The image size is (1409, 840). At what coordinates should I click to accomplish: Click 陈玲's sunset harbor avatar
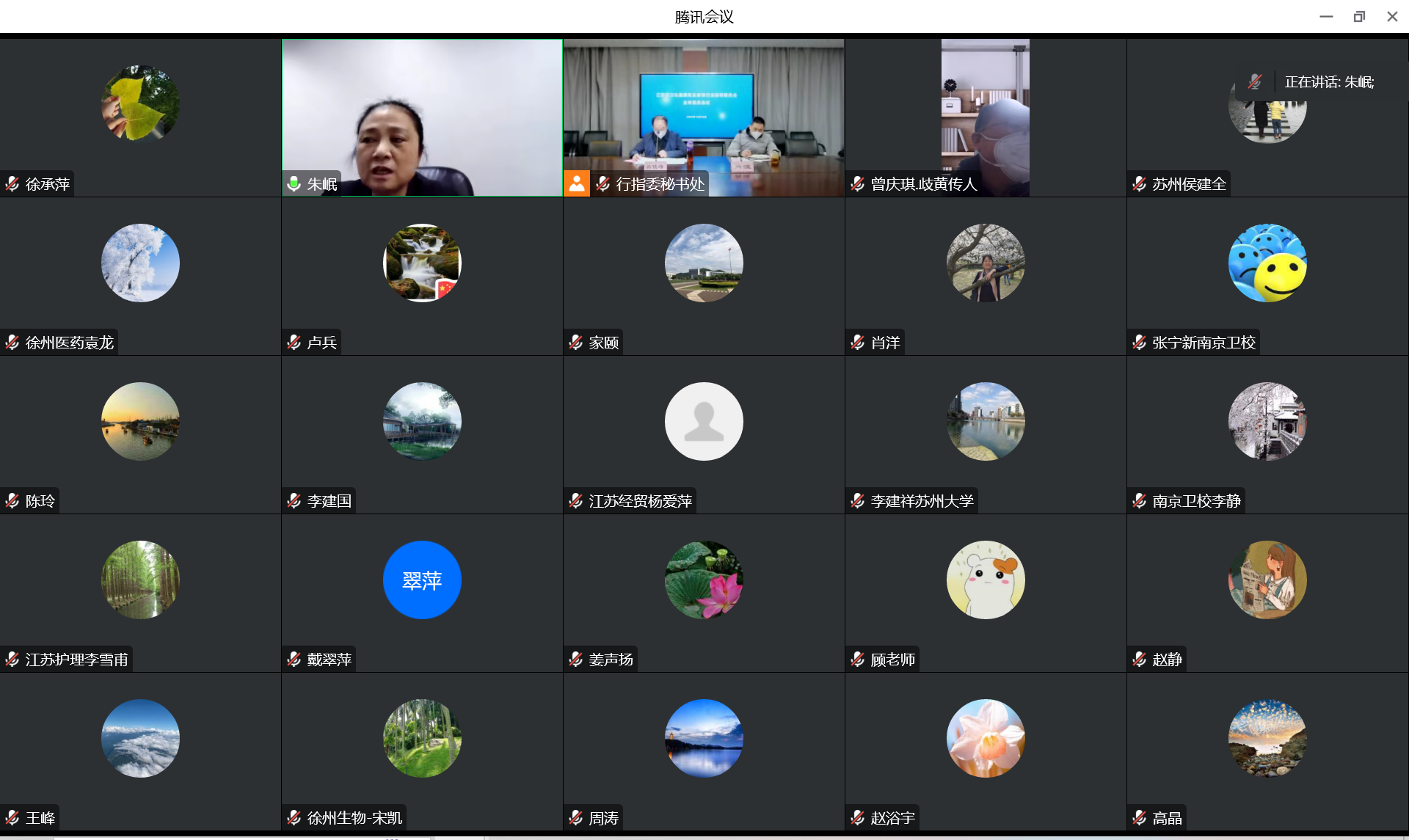point(140,421)
